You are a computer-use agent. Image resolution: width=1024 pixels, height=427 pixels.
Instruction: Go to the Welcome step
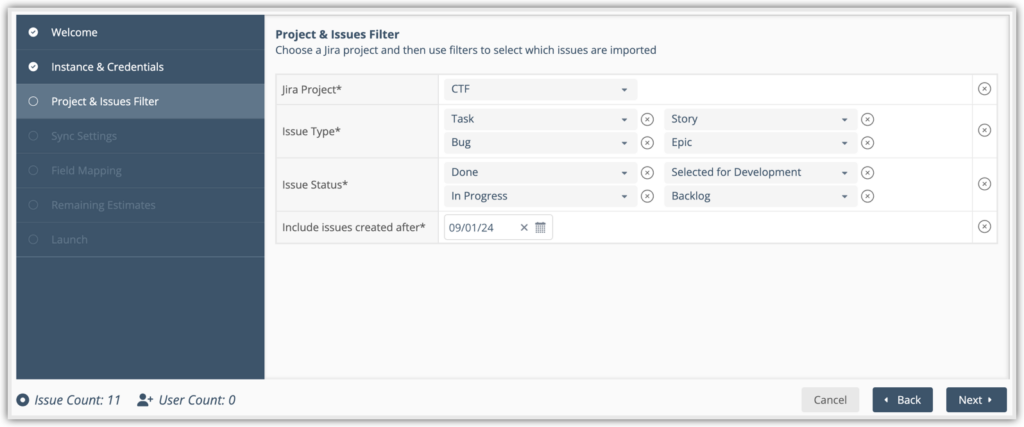[74, 33]
